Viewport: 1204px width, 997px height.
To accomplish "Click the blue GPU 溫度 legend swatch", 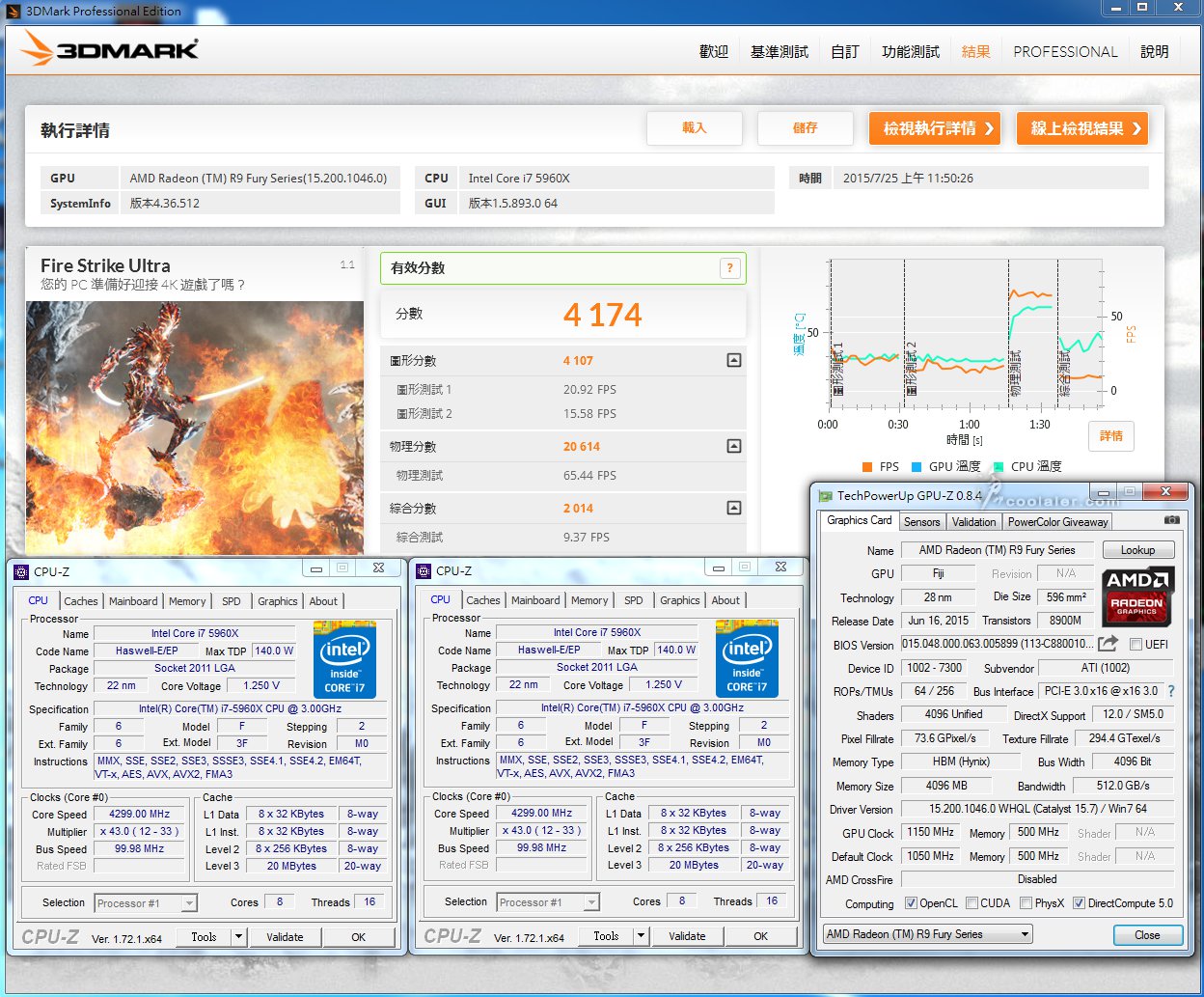I will click(917, 467).
